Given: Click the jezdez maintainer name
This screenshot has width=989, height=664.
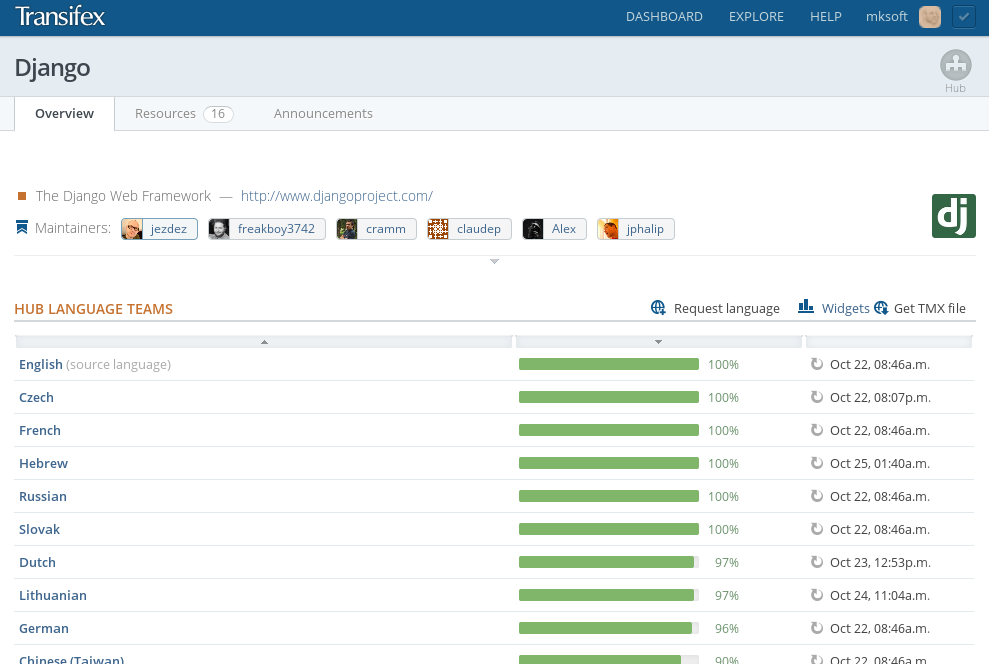Looking at the screenshot, I should click(168, 229).
